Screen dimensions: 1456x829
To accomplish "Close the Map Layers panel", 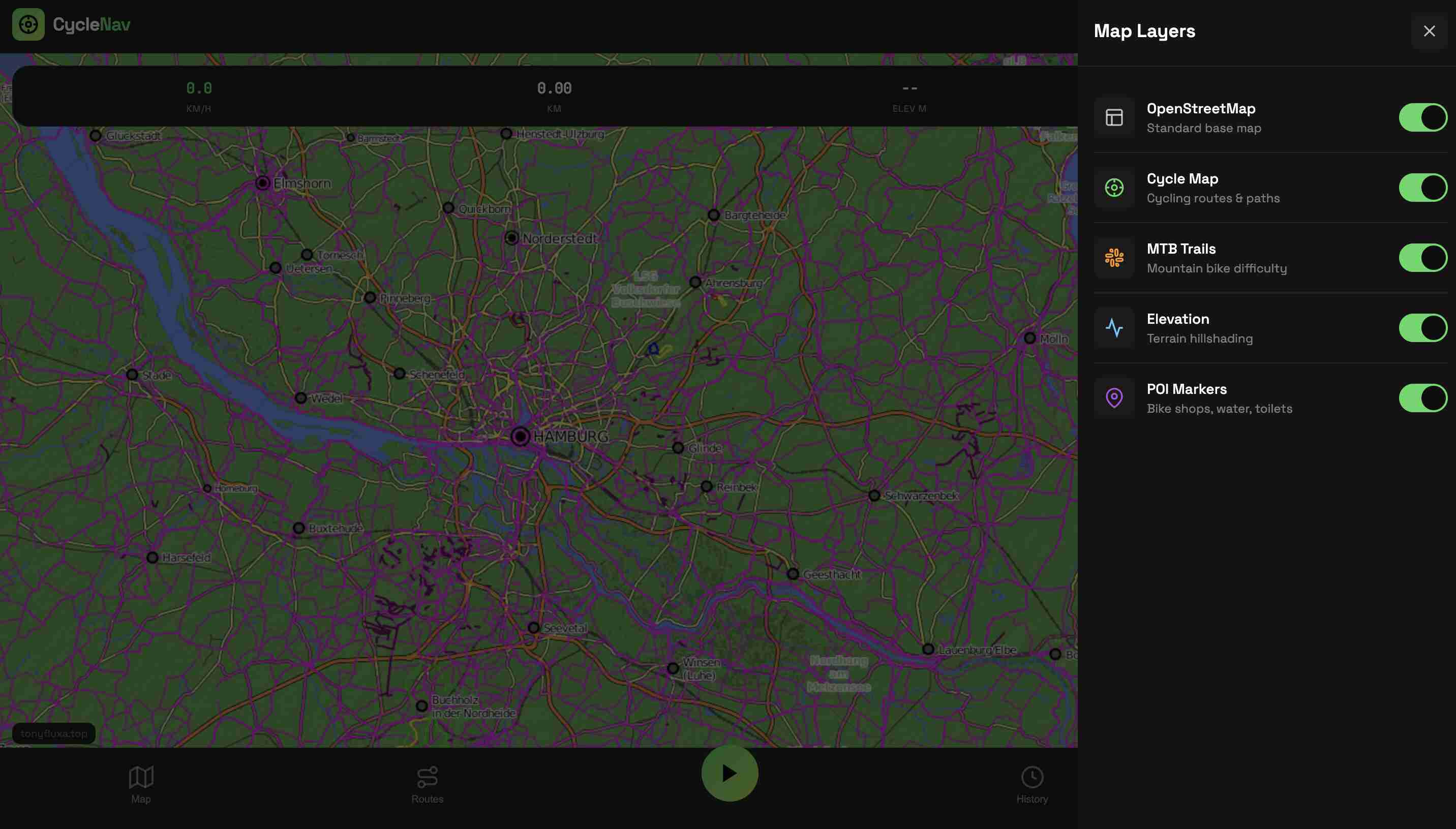I will click(1429, 30).
